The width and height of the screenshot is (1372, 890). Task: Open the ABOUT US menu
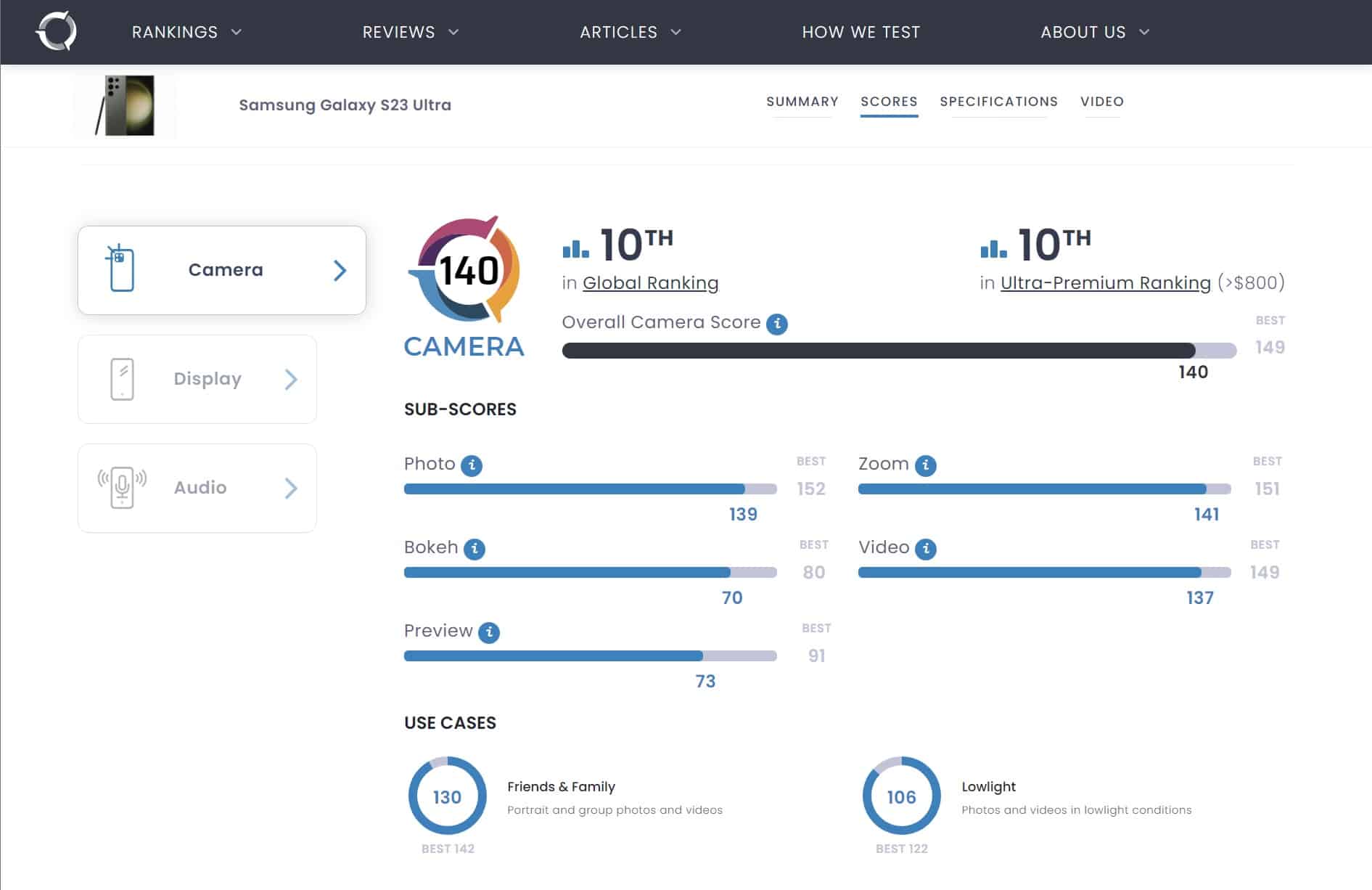(x=1083, y=32)
